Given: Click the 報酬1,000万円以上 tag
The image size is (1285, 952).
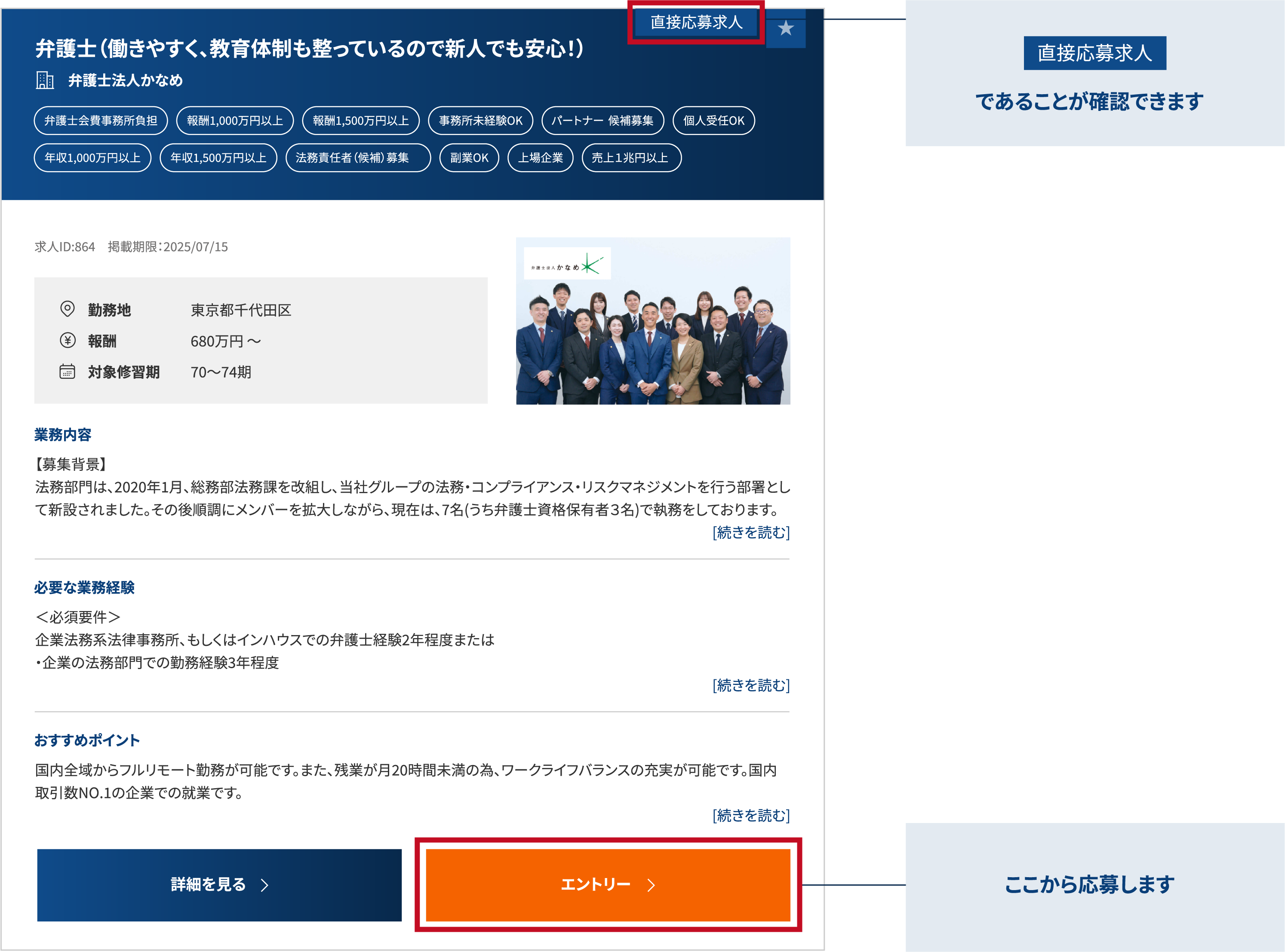Looking at the screenshot, I should coord(234,120).
